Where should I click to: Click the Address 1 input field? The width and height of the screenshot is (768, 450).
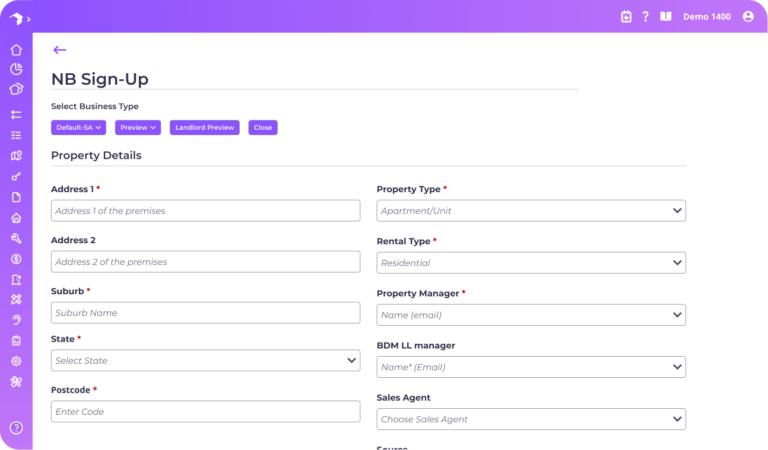[x=205, y=211]
